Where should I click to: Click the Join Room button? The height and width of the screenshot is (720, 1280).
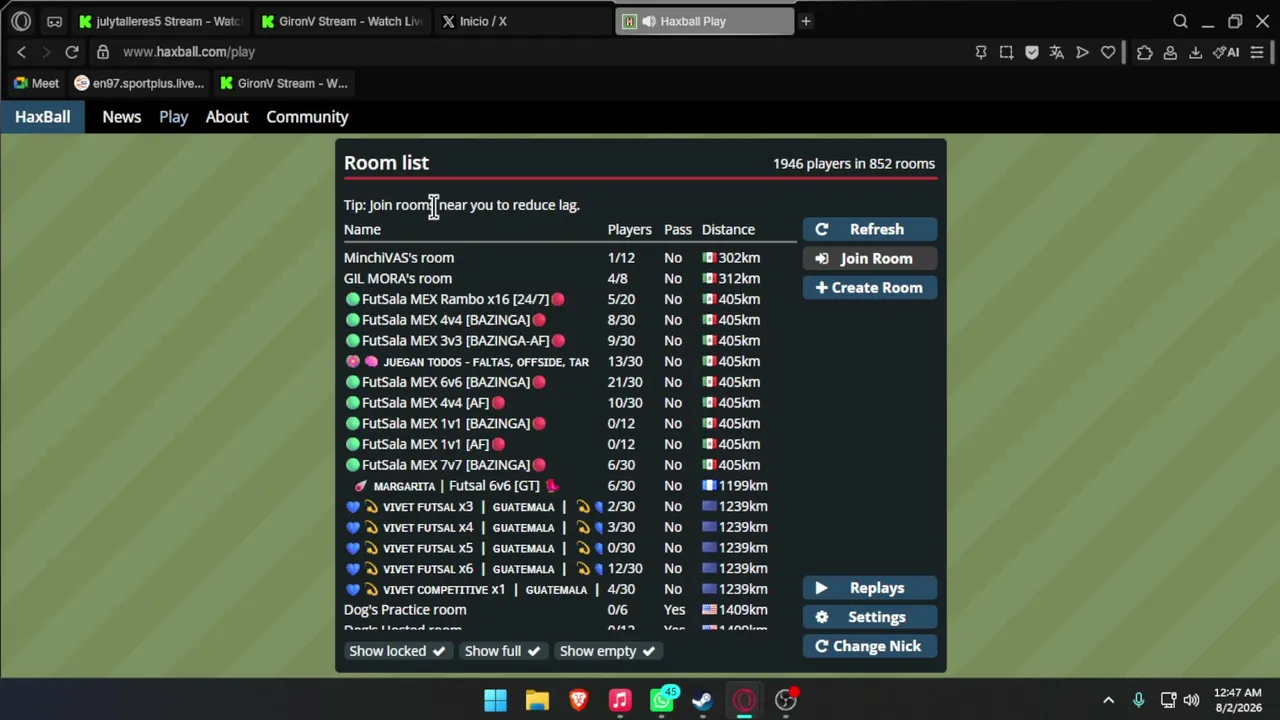(870, 259)
